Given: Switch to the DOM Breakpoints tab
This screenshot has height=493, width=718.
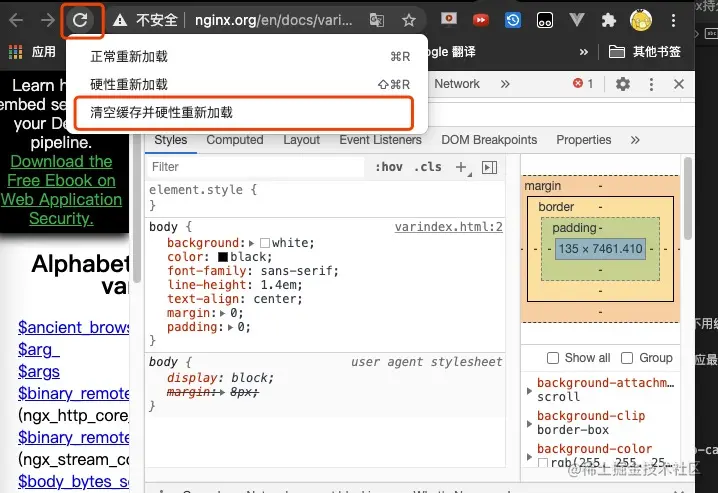Looking at the screenshot, I should (489, 140).
